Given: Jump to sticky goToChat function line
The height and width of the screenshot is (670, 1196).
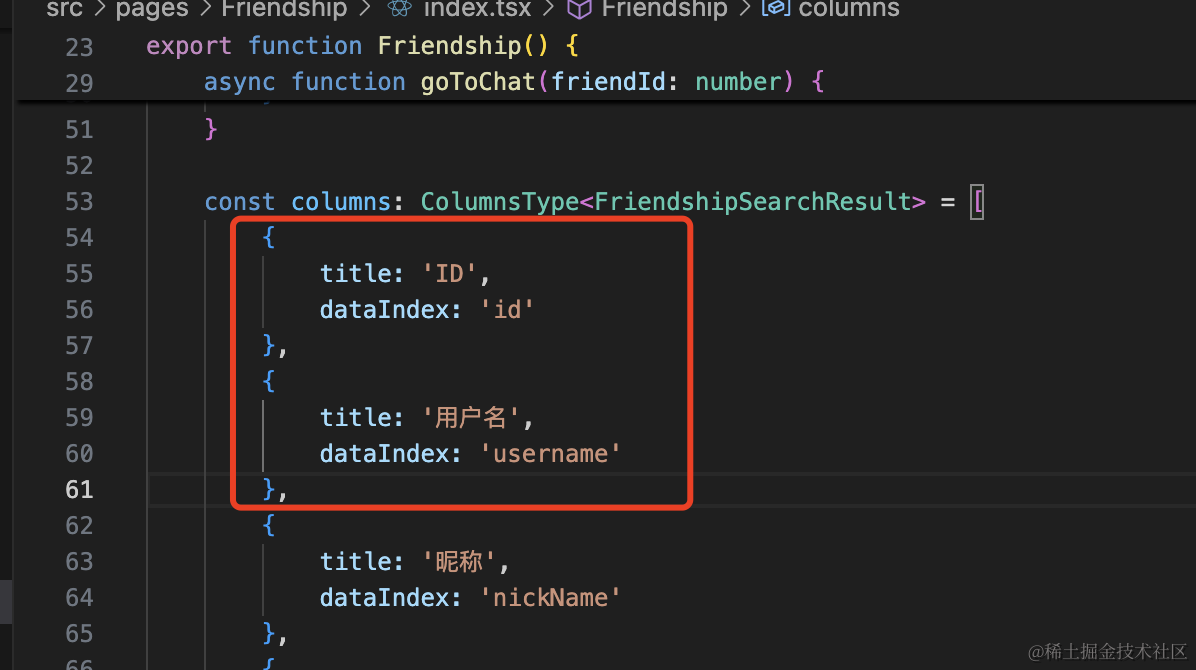Looking at the screenshot, I should pyautogui.click(x=478, y=82).
